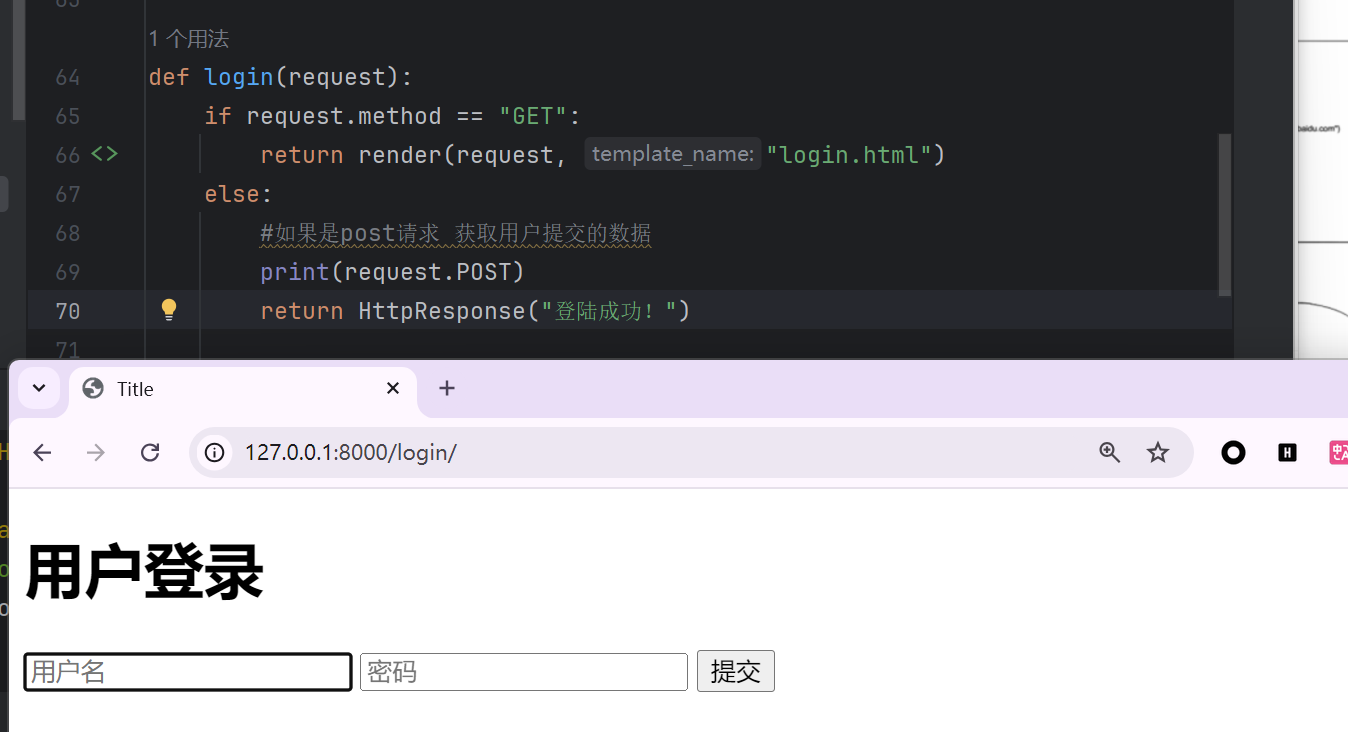Image resolution: width=1348 pixels, height=732 pixels.
Task: Go back with the browser back arrow
Action: click(x=42, y=453)
